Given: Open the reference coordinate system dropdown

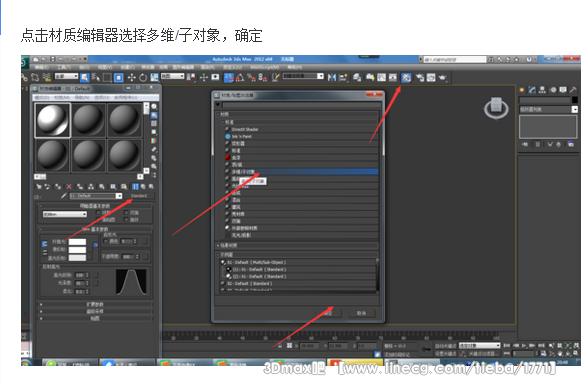Looking at the screenshot, I should [x=172, y=76].
